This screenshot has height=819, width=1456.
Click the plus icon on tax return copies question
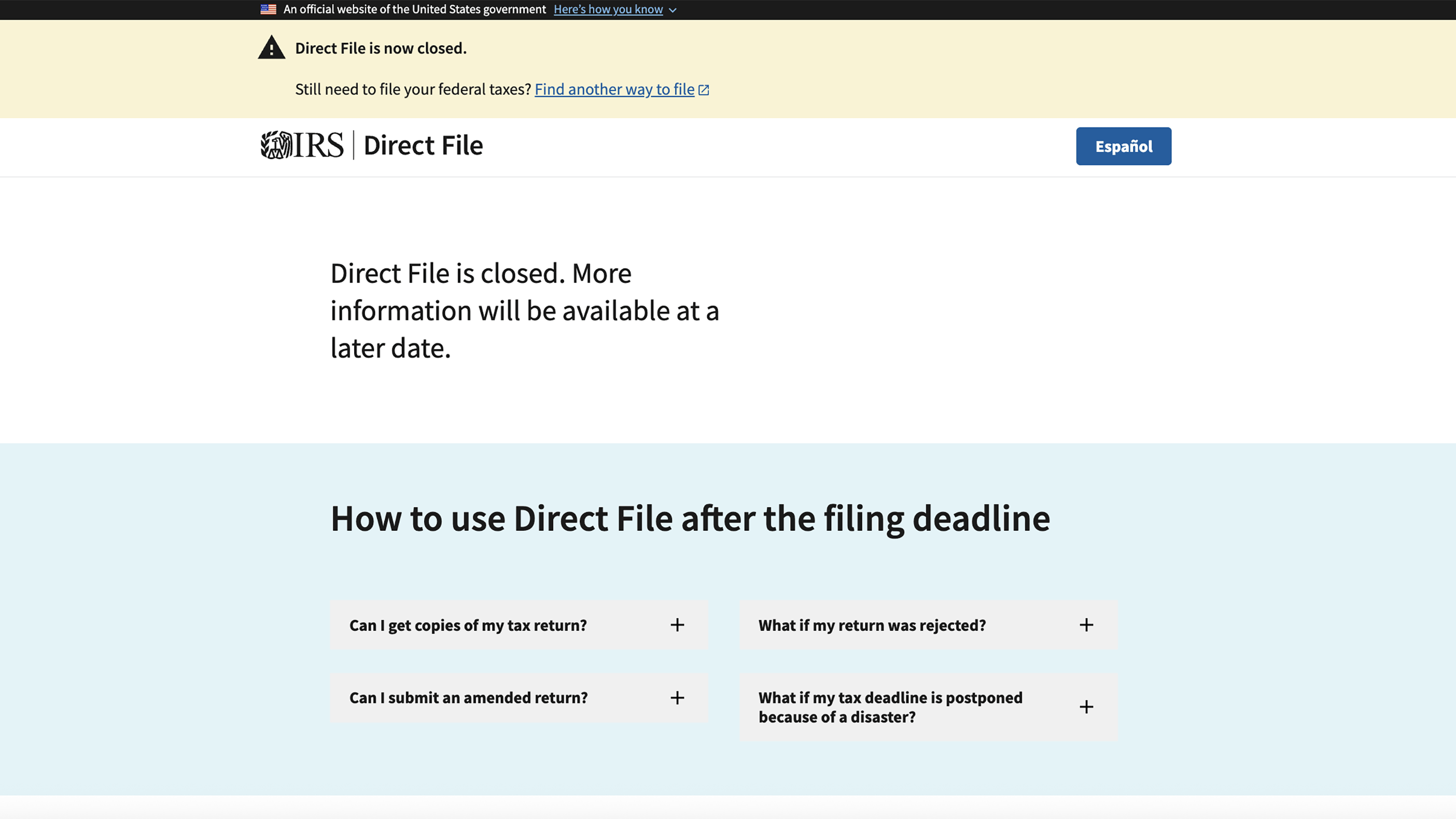pos(677,625)
